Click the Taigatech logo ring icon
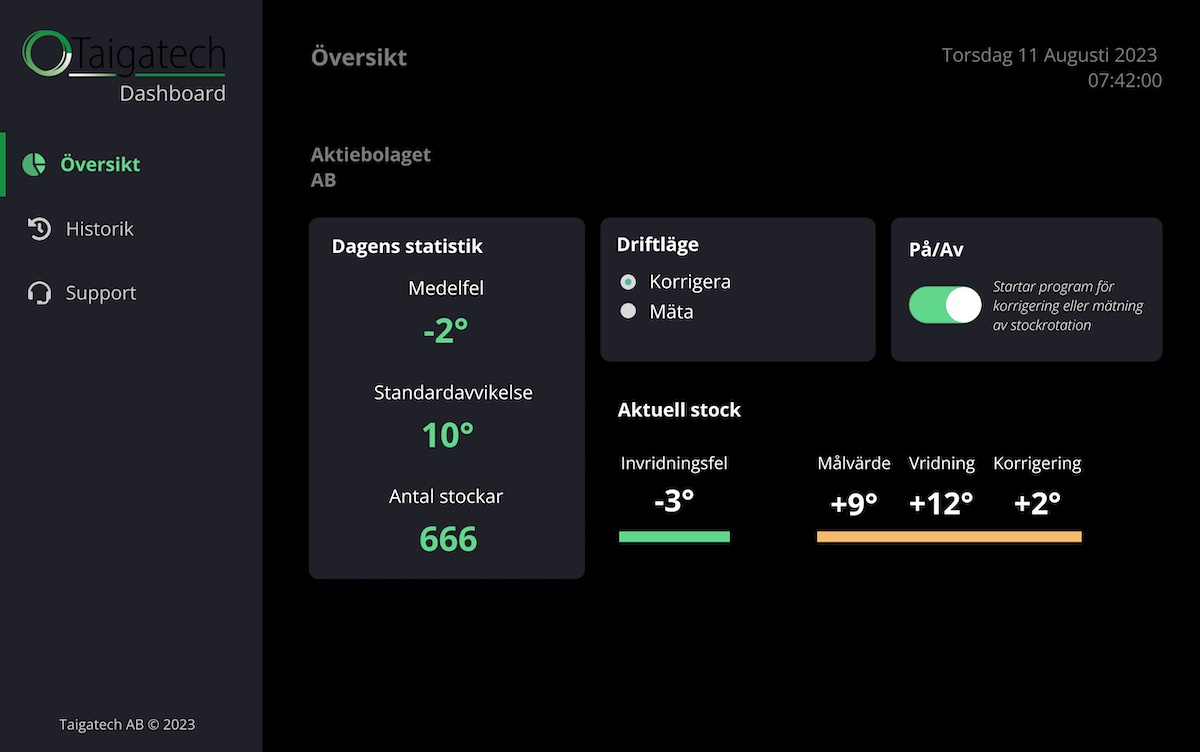 point(46,53)
